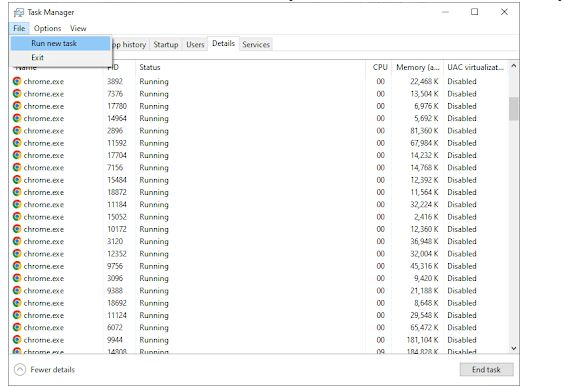
Task: Click chrome icon for PID 9944 row
Action: coord(17,340)
